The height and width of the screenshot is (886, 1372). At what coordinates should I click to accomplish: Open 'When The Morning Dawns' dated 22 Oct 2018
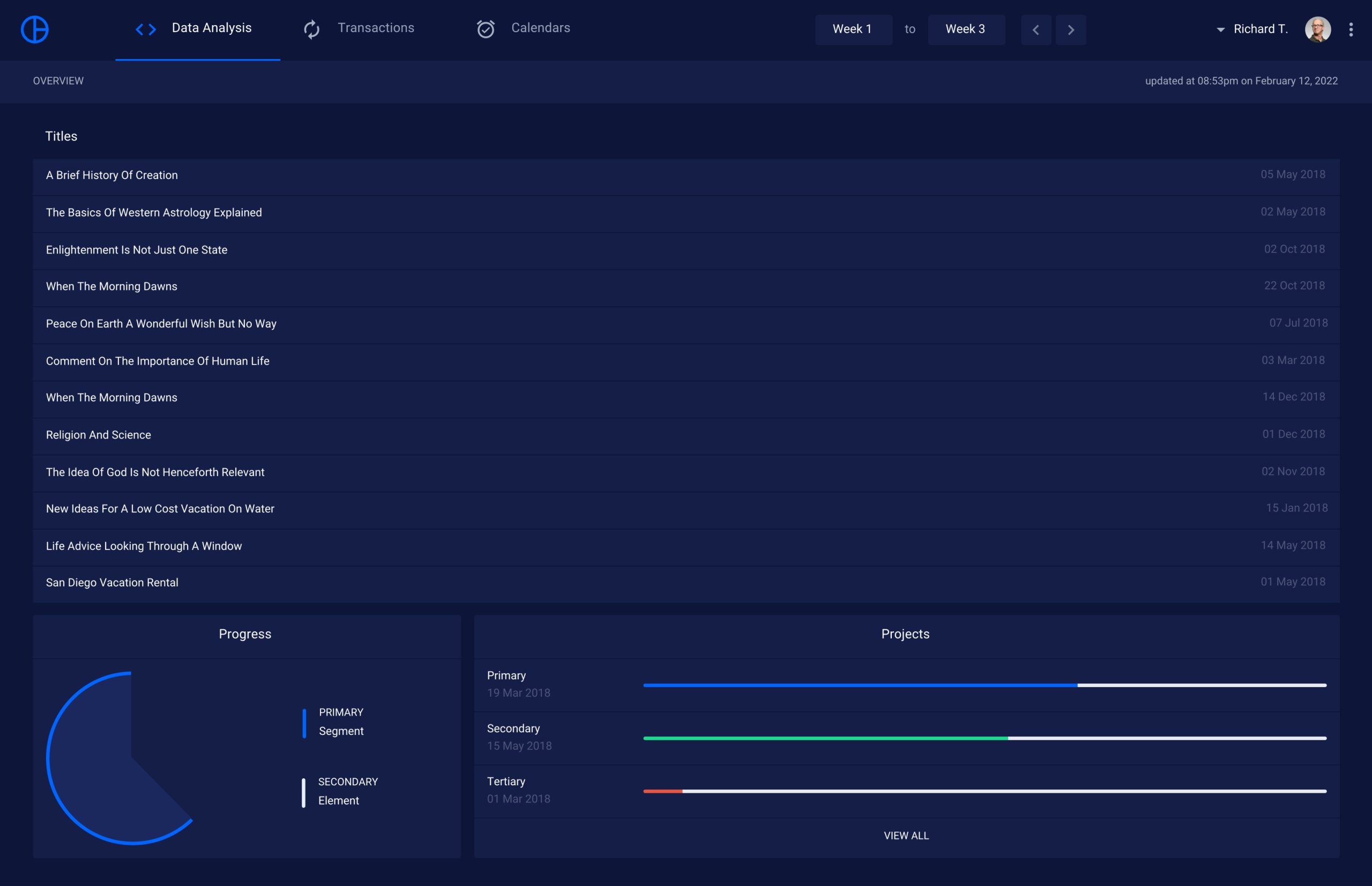click(685, 288)
